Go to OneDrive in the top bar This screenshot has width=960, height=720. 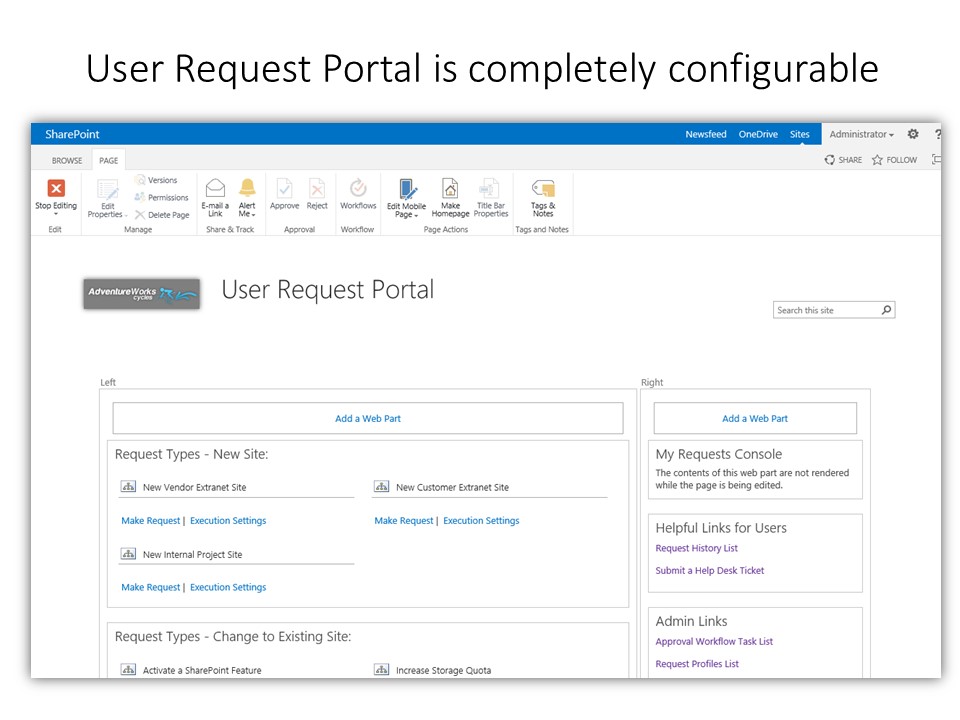coord(758,134)
